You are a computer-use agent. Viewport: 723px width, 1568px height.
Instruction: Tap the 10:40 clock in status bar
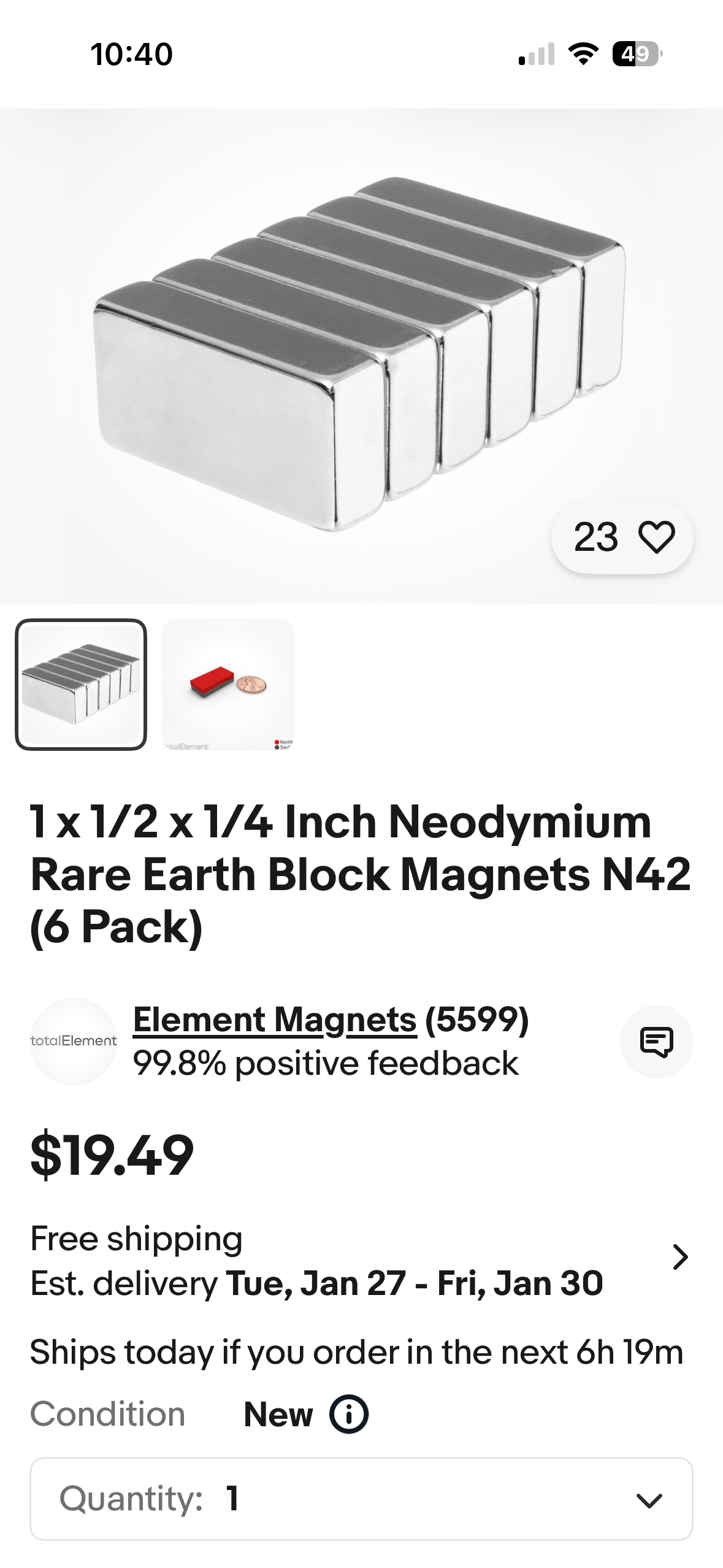tap(132, 54)
